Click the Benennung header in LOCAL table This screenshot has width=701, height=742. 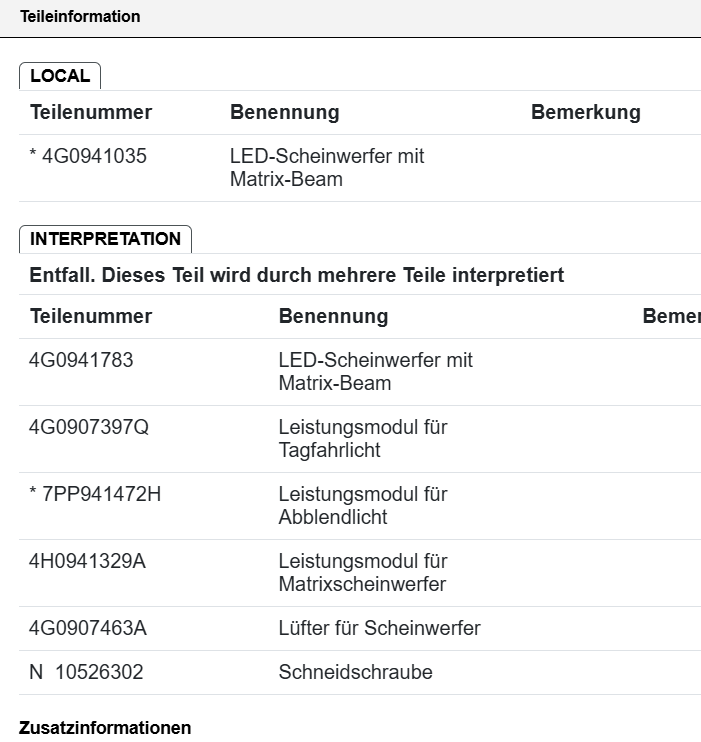click(284, 113)
